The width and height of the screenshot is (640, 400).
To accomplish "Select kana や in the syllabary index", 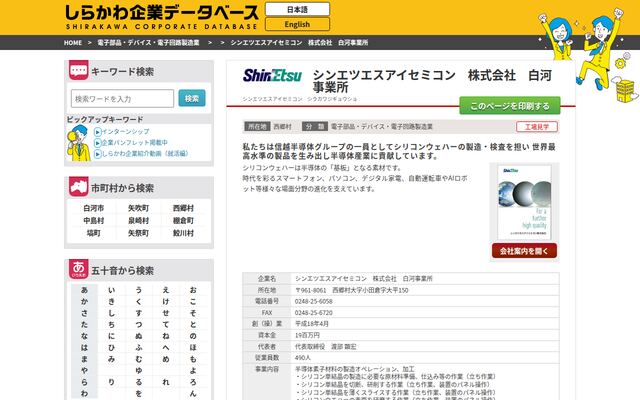I will (84, 371).
